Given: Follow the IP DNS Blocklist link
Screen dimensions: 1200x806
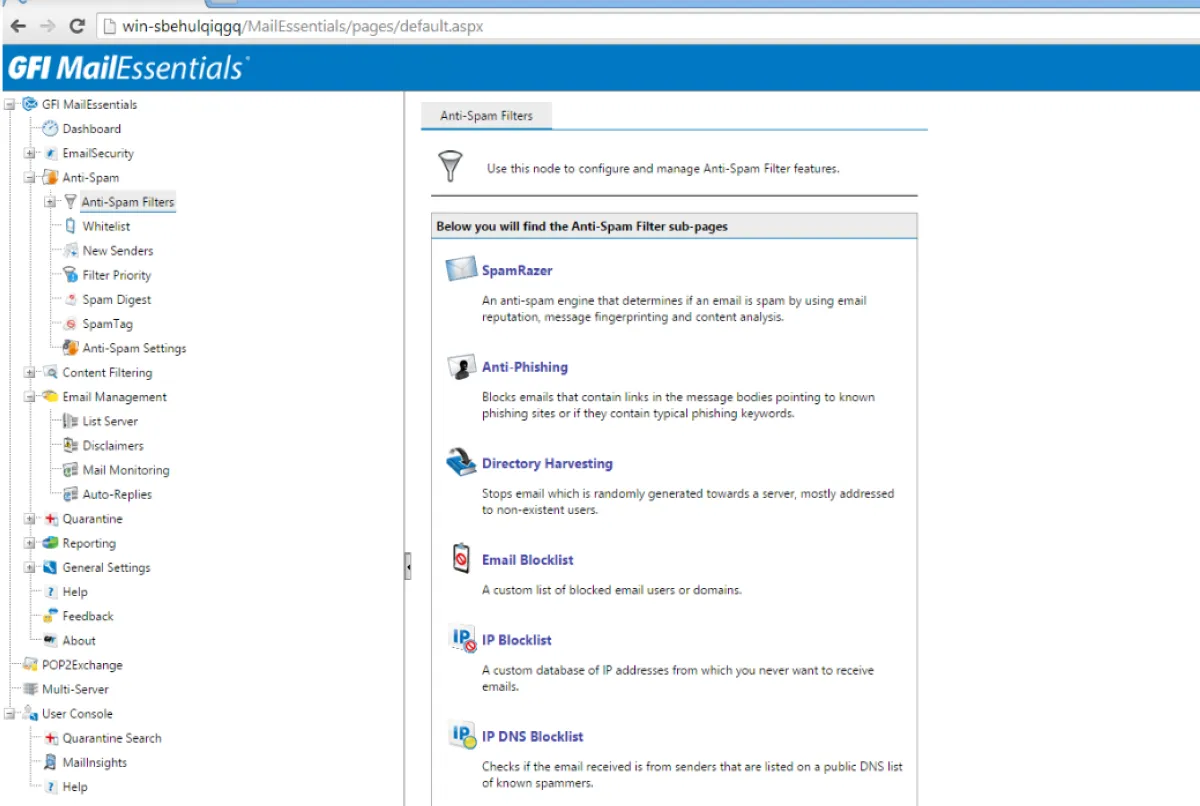Looking at the screenshot, I should [533, 737].
